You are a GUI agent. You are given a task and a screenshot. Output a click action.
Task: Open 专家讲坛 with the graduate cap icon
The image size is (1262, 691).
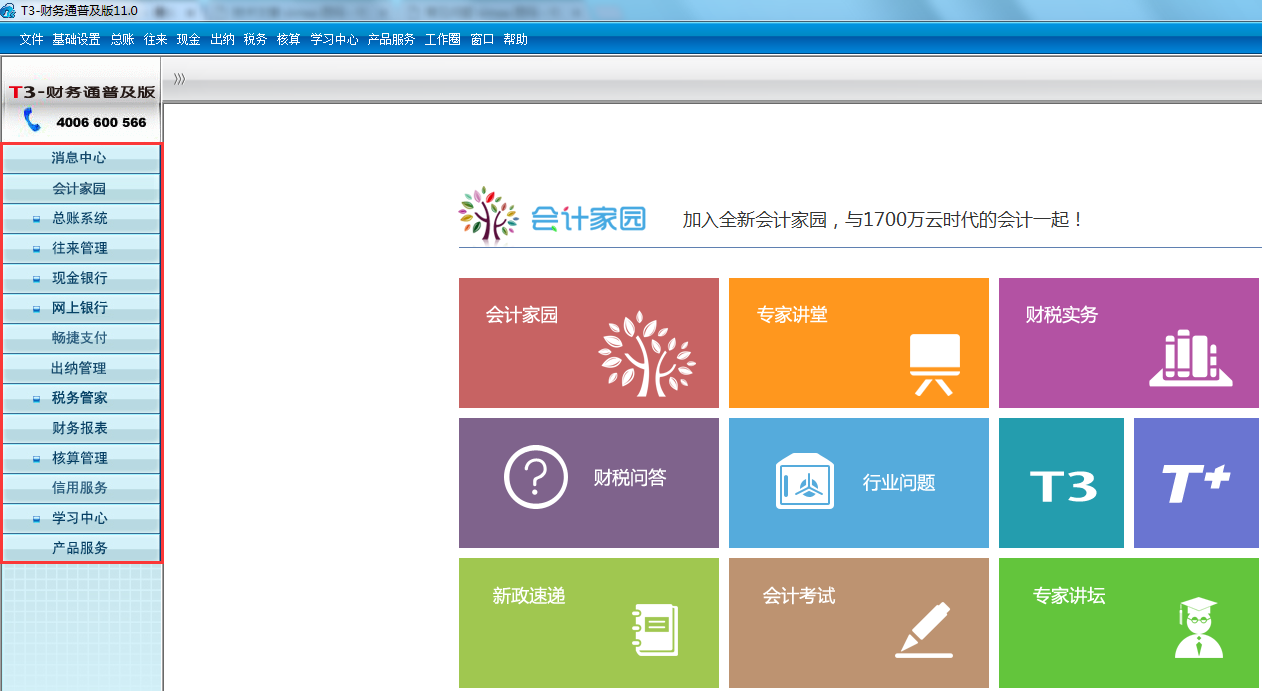pos(1128,623)
